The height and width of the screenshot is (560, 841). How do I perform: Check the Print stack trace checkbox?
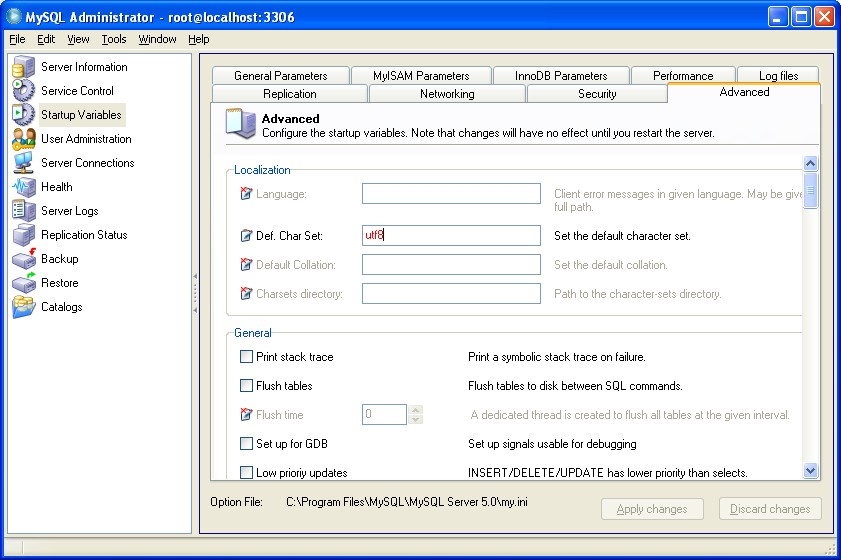coord(246,357)
